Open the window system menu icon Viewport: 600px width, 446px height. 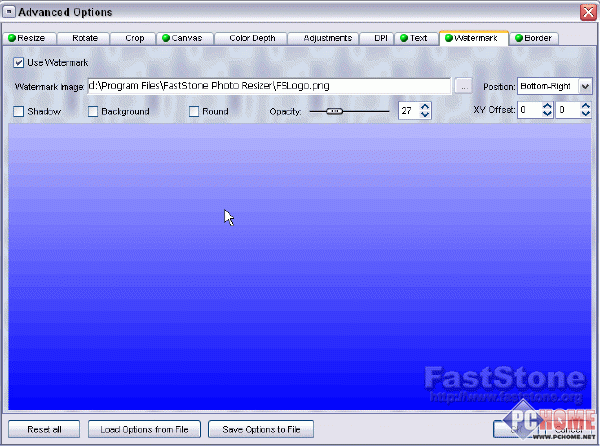[8, 12]
